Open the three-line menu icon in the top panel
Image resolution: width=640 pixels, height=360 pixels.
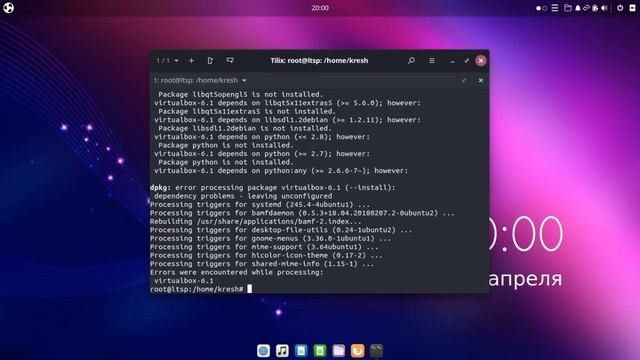point(555,8)
